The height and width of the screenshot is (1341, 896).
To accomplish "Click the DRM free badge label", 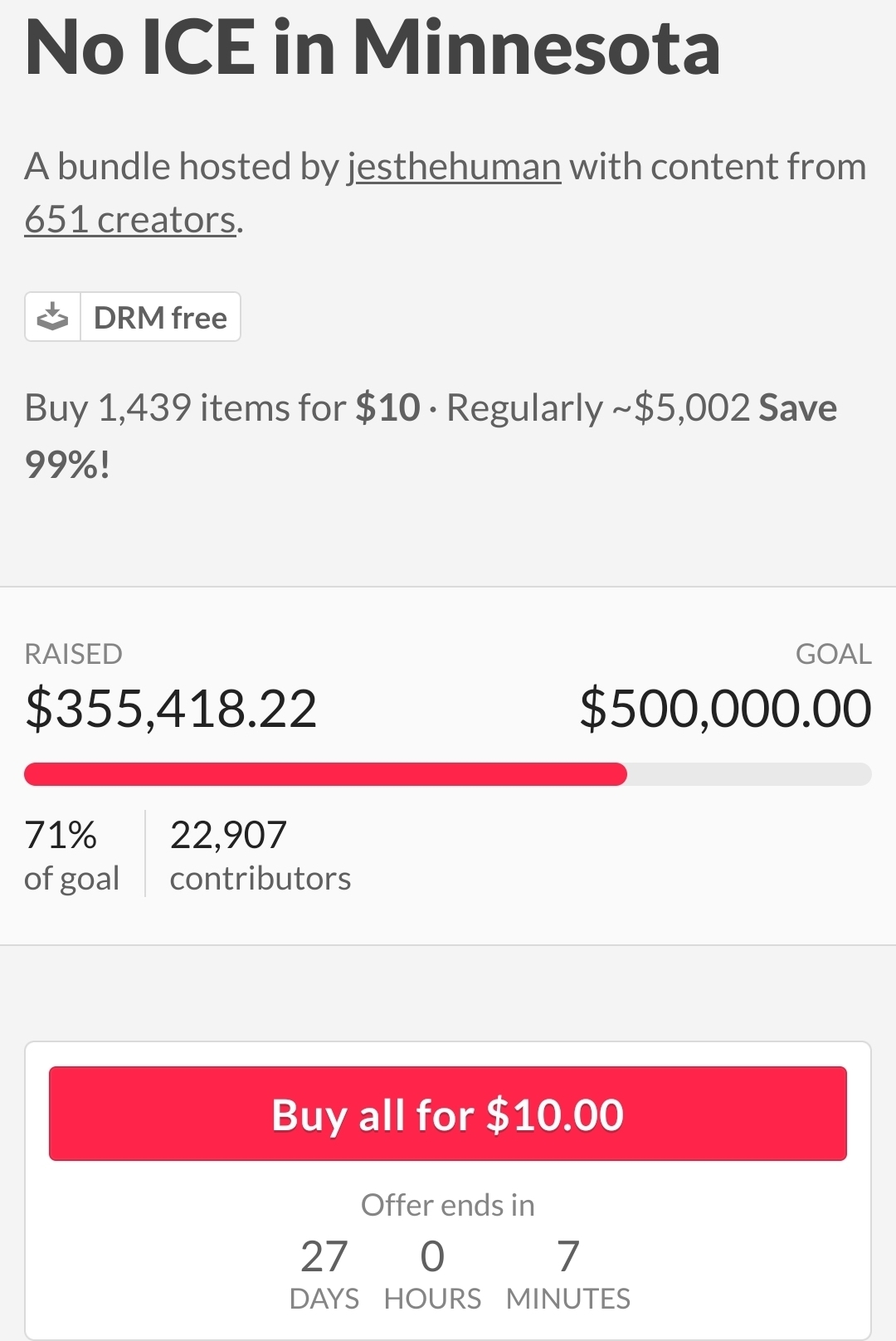I will [160, 318].
